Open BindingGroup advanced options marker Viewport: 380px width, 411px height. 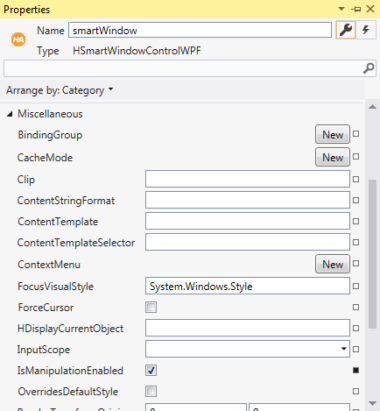(x=356, y=134)
